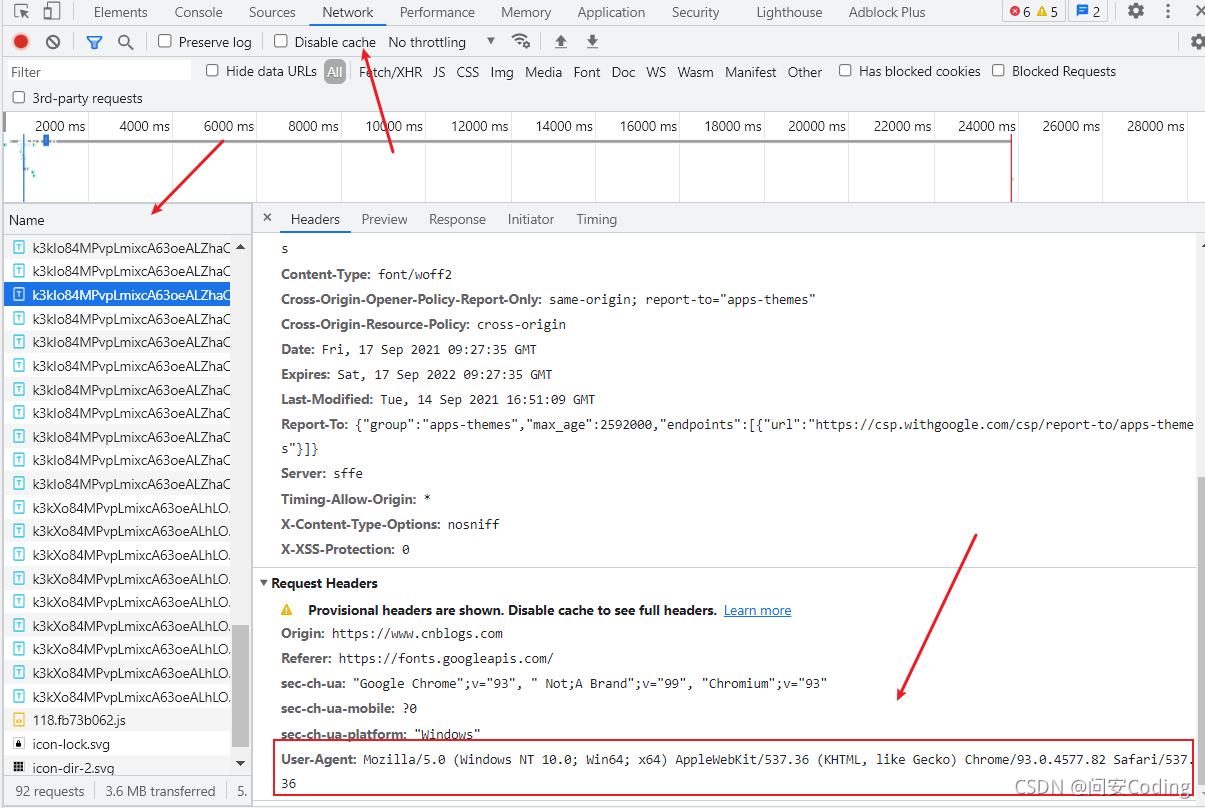
Task: Open DevTools settings gear
Action: (x=1136, y=11)
